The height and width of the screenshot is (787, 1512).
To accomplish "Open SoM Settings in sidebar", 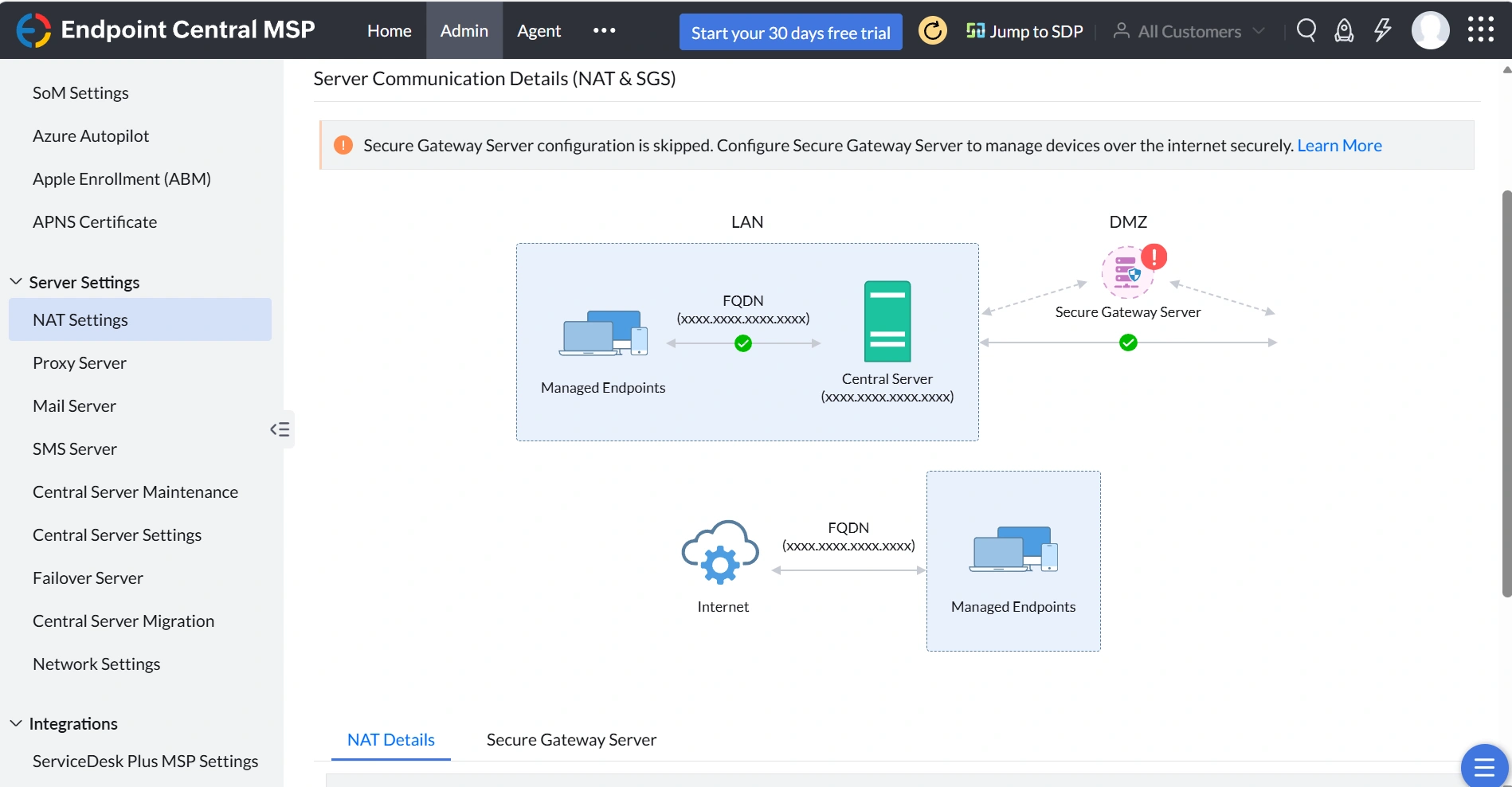I will pyautogui.click(x=80, y=93).
